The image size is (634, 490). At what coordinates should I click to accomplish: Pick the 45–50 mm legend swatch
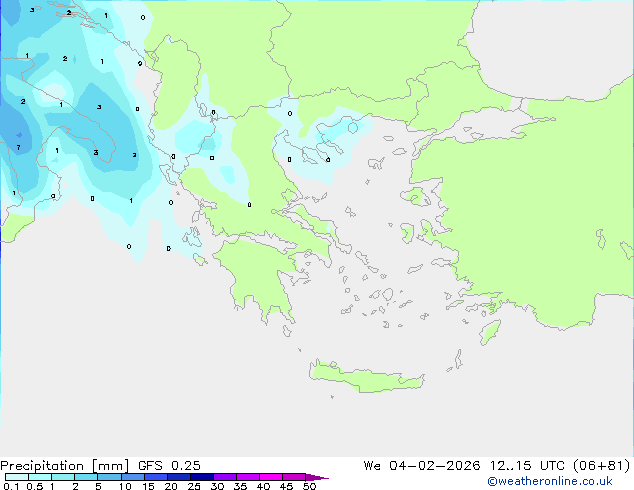coord(294,477)
